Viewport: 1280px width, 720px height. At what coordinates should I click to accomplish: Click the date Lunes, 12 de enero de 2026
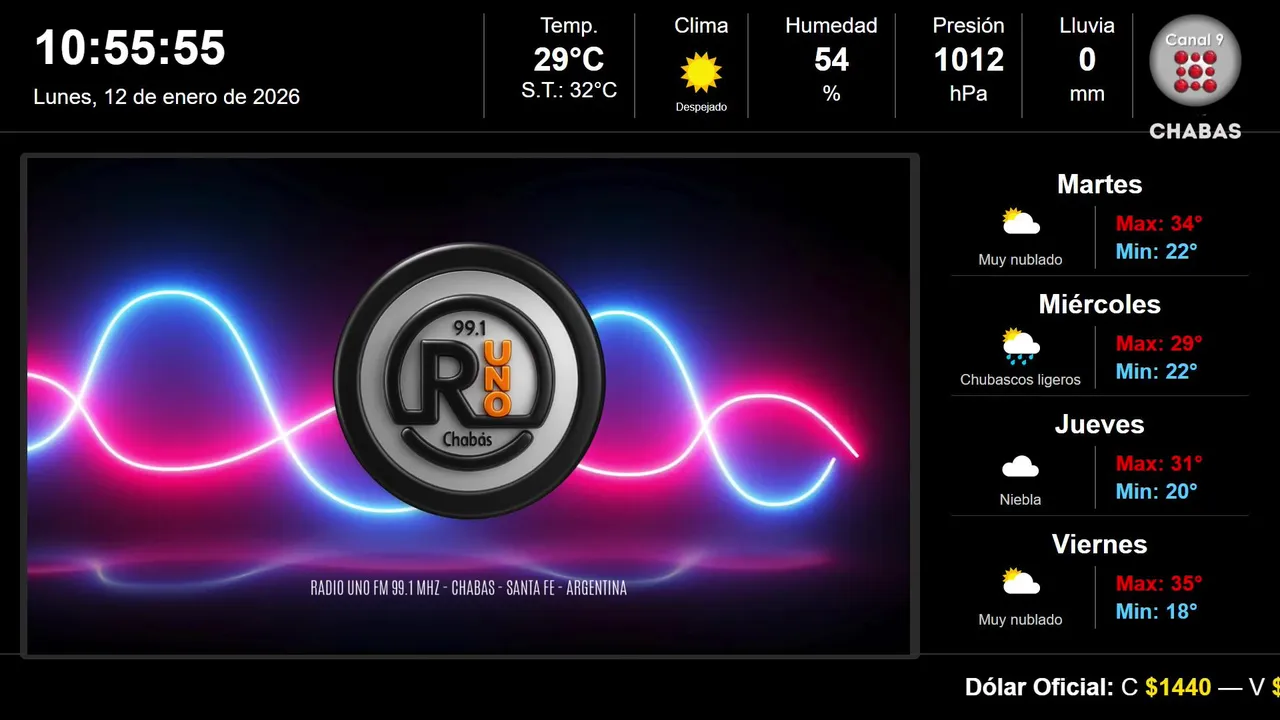(x=167, y=97)
